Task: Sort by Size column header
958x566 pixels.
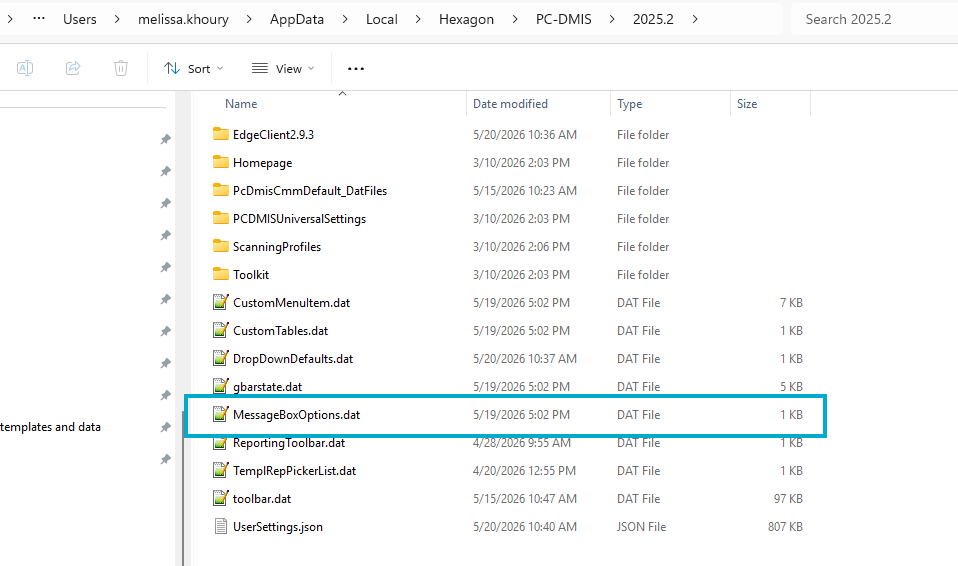Action: pyautogui.click(x=747, y=104)
